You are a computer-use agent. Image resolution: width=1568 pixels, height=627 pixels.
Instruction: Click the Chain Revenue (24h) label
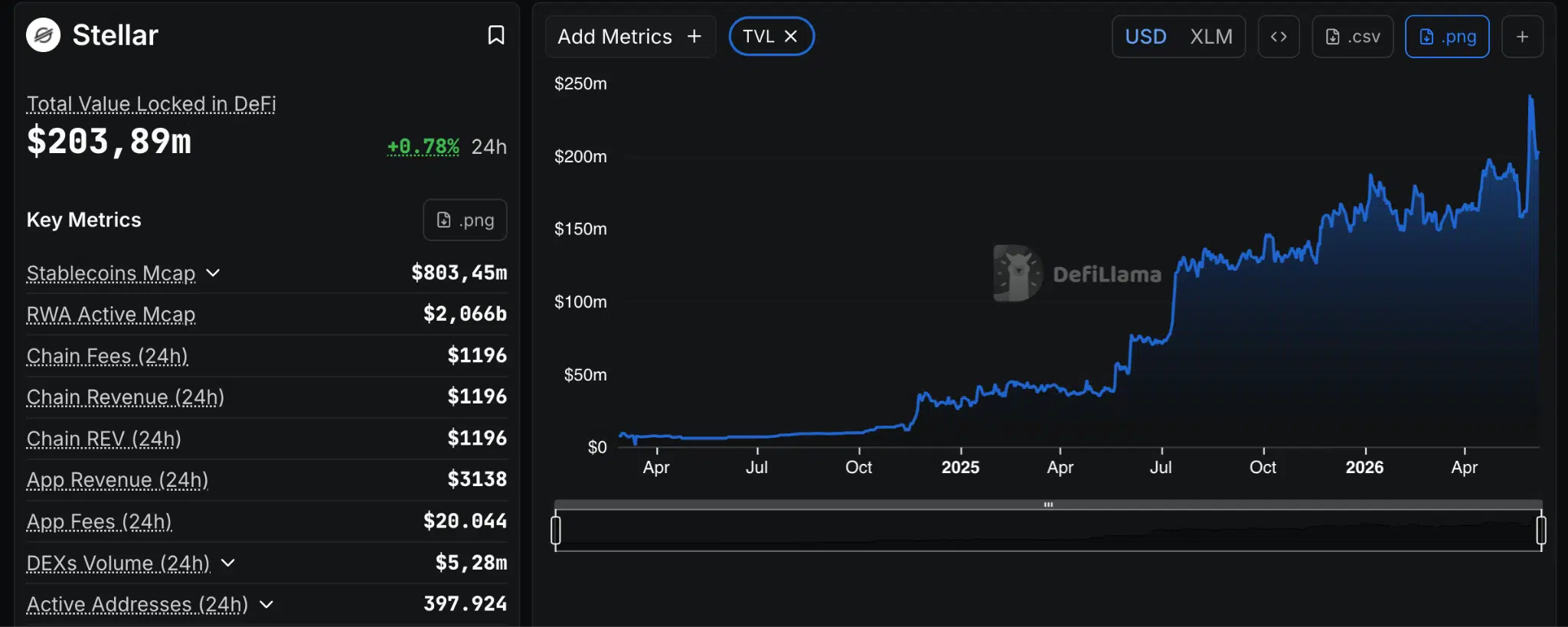126,397
